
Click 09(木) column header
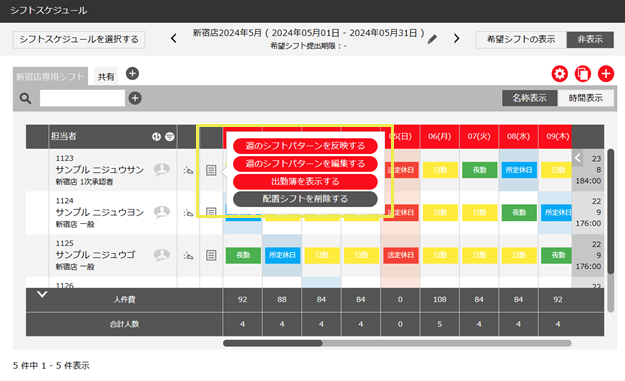point(555,137)
